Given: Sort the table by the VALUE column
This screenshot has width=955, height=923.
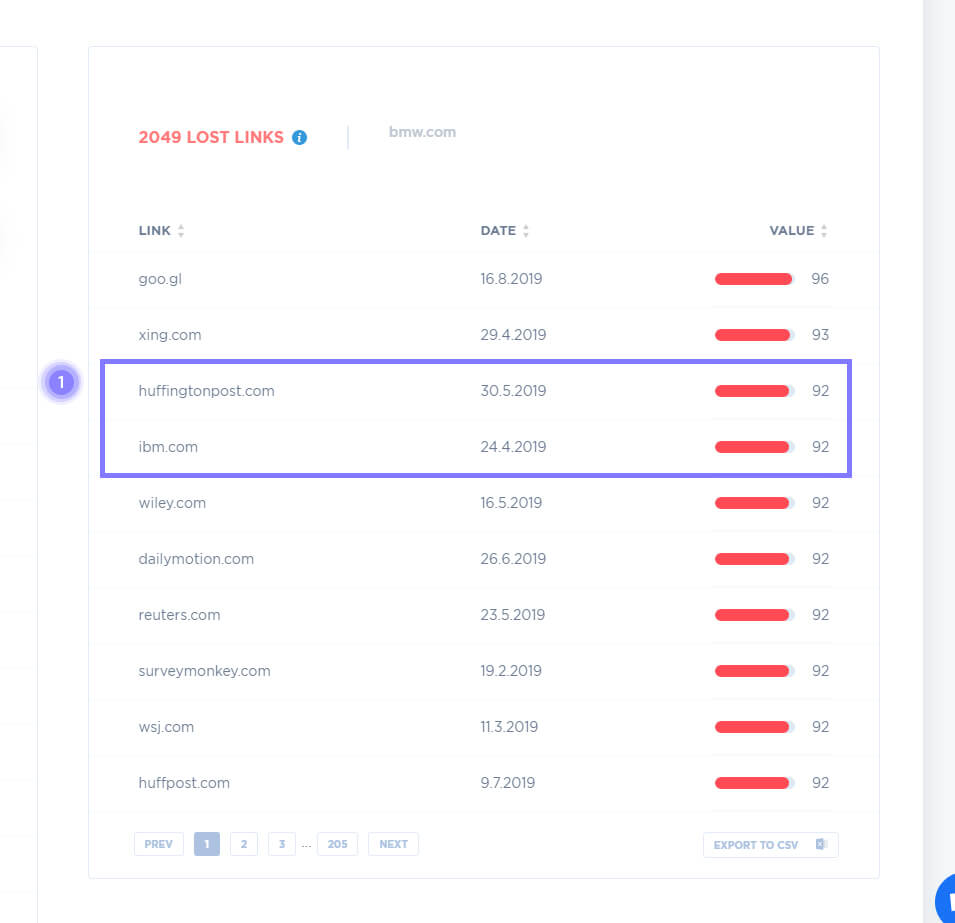Looking at the screenshot, I should 798,231.
